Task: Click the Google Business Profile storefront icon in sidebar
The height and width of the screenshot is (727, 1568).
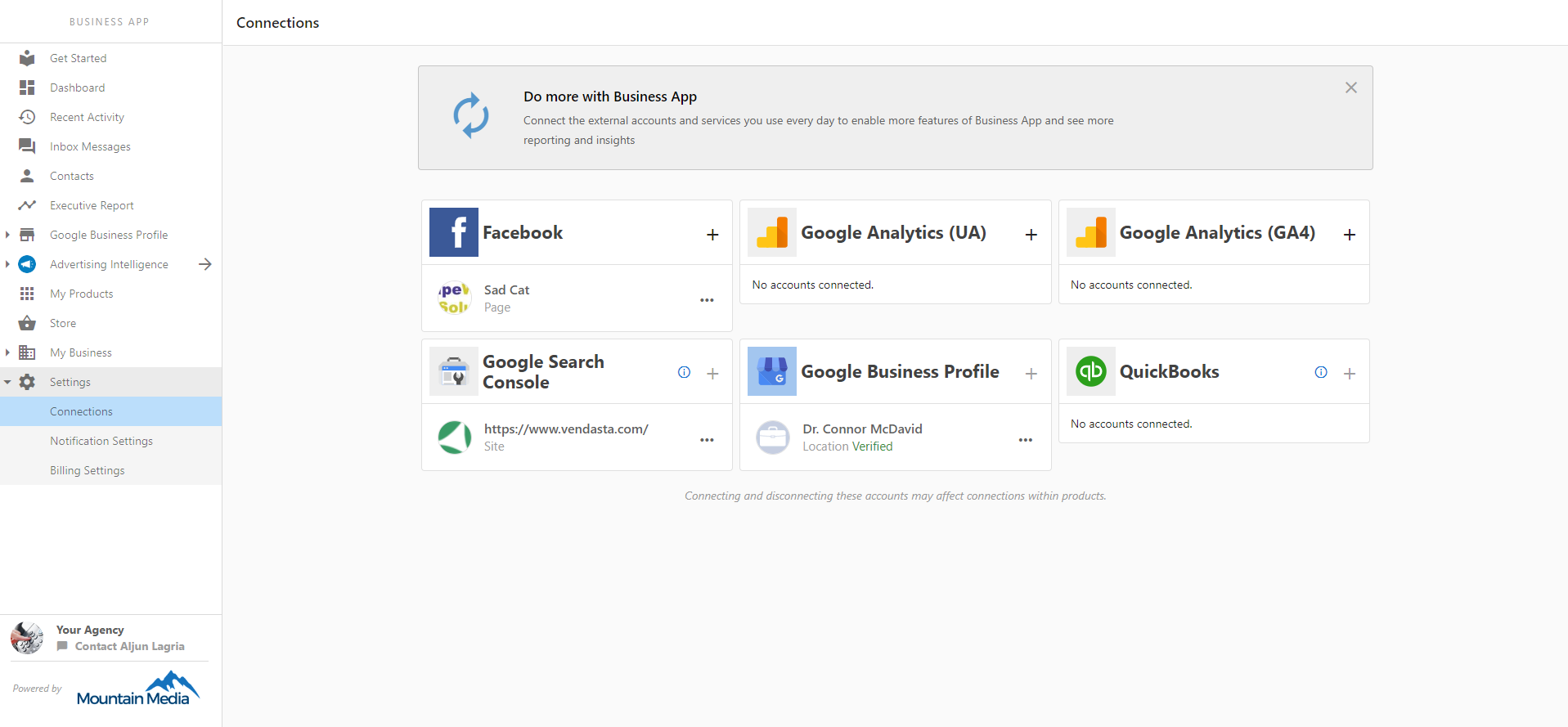Action: click(27, 235)
